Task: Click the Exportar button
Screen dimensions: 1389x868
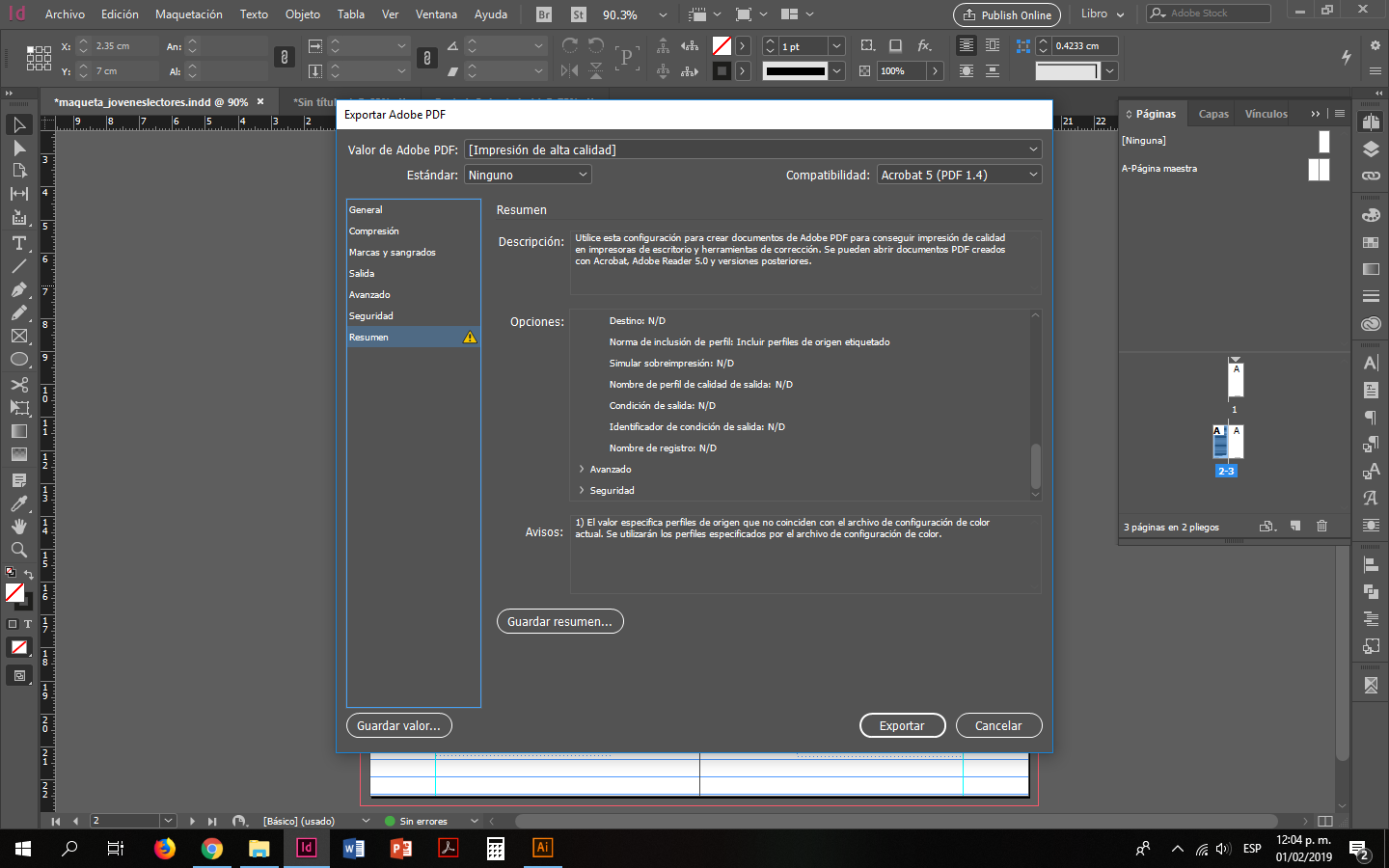Action: (x=902, y=725)
